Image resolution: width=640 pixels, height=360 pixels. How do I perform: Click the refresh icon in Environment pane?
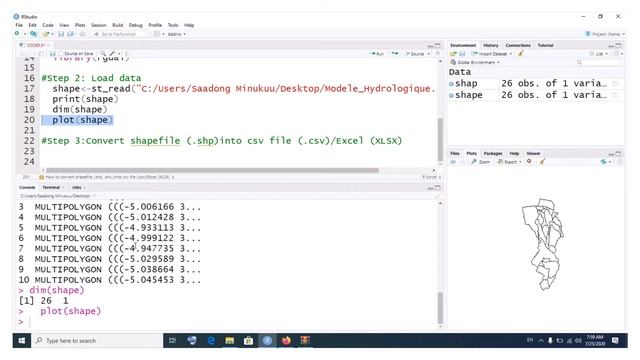pyautogui.click(x=617, y=53)
